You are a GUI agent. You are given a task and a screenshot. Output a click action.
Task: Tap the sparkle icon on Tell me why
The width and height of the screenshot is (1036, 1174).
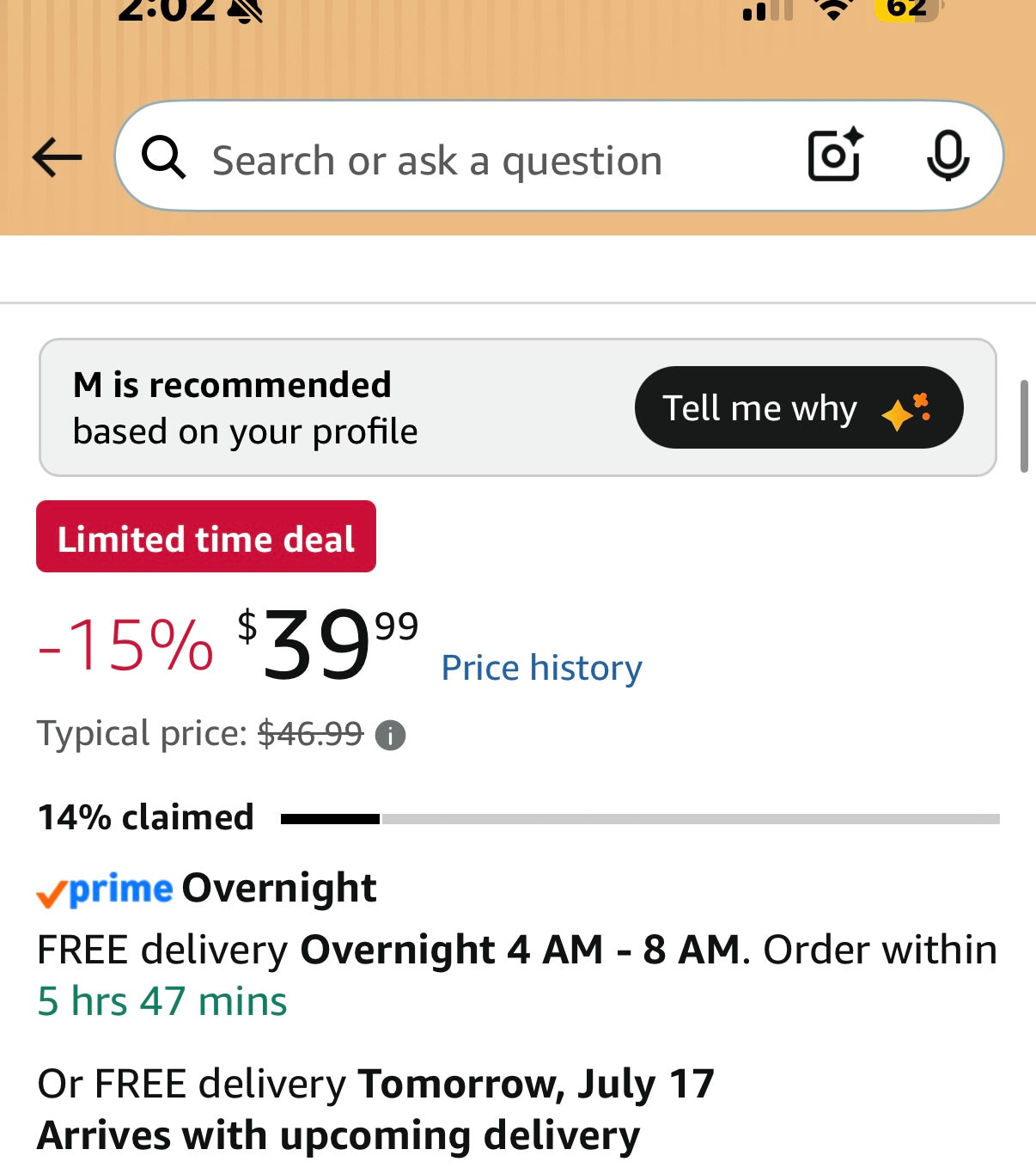(x=905, y=411)
